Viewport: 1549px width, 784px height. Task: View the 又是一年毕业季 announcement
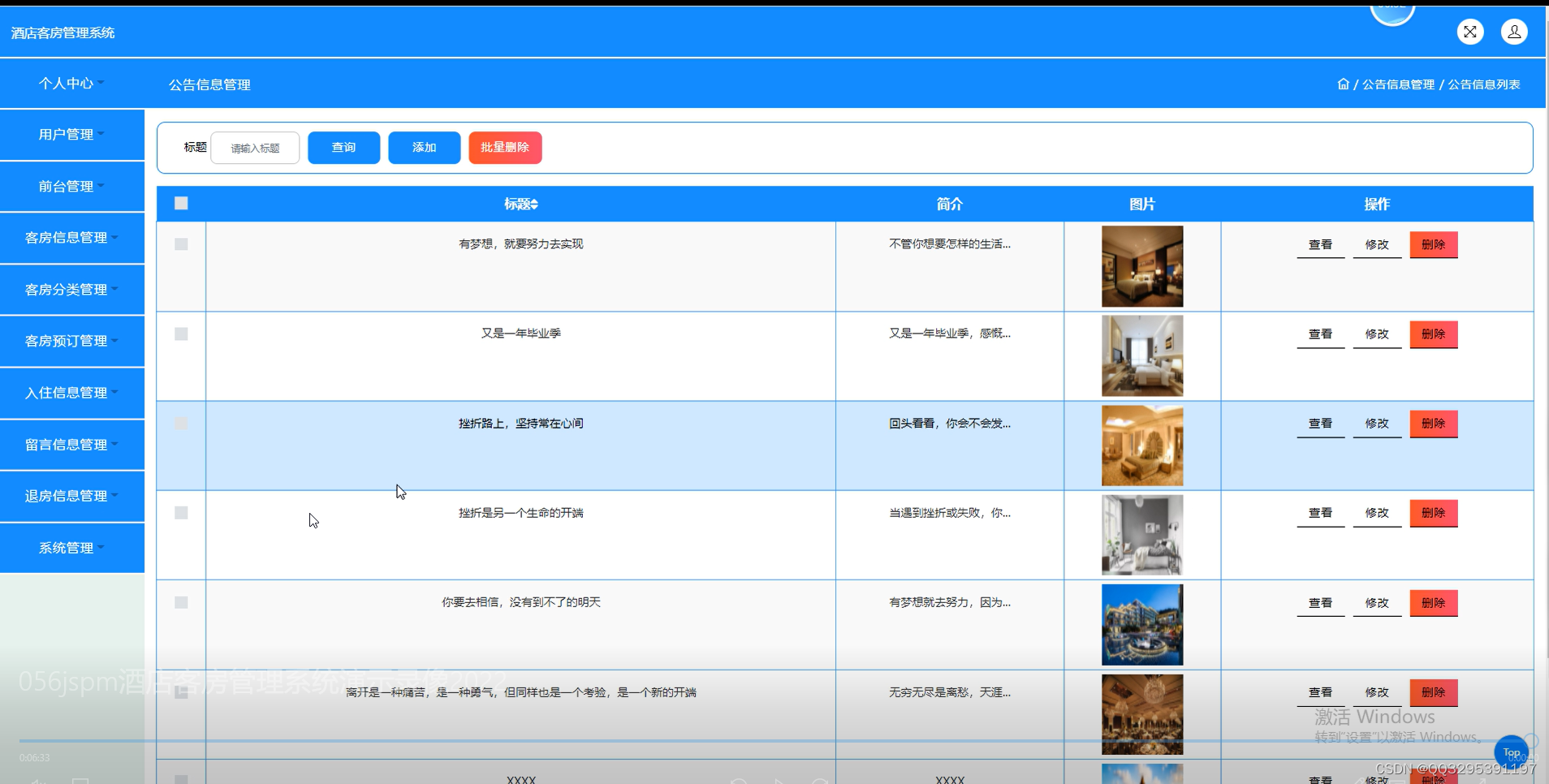click(1321, 334)
